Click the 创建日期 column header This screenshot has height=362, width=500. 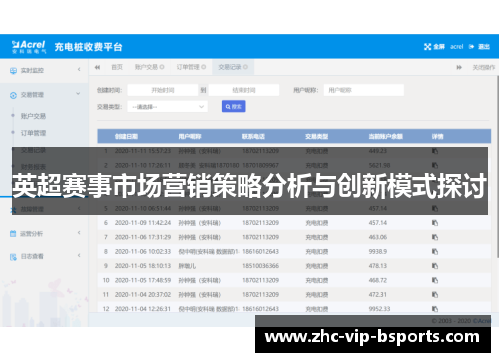pyautogui.click(x=126, y=136)
